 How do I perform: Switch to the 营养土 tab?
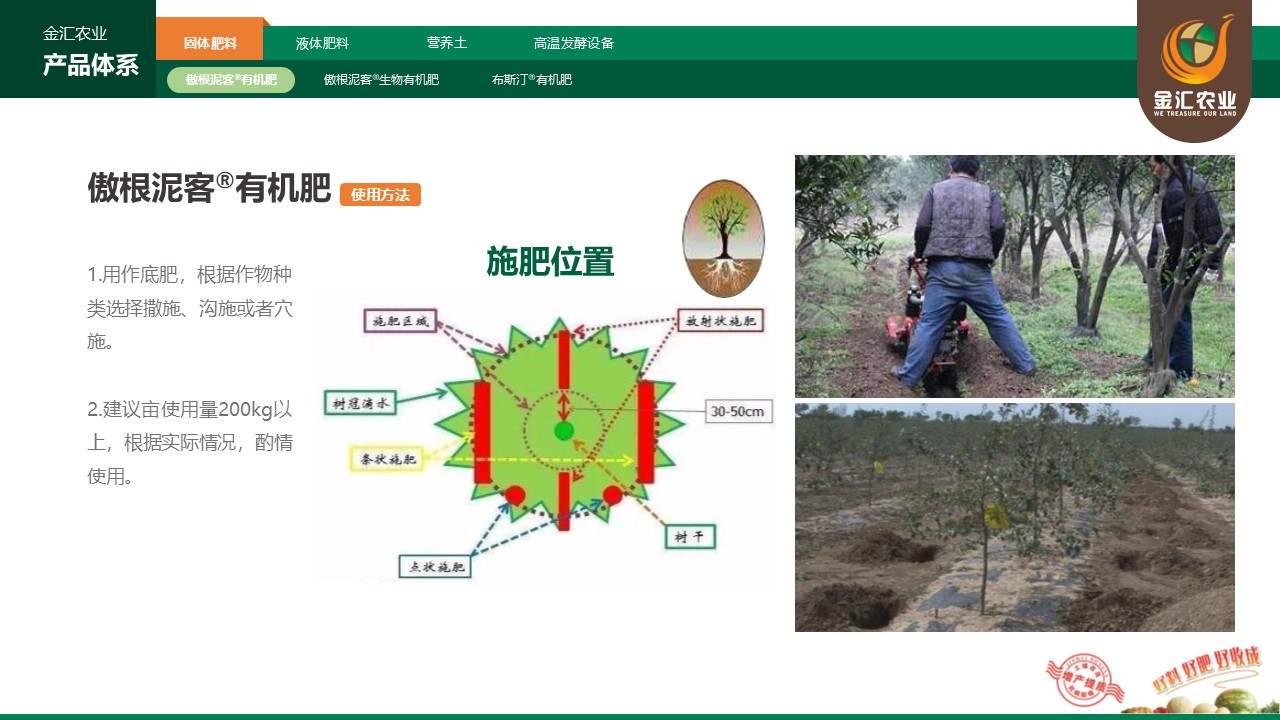point(447,43)
